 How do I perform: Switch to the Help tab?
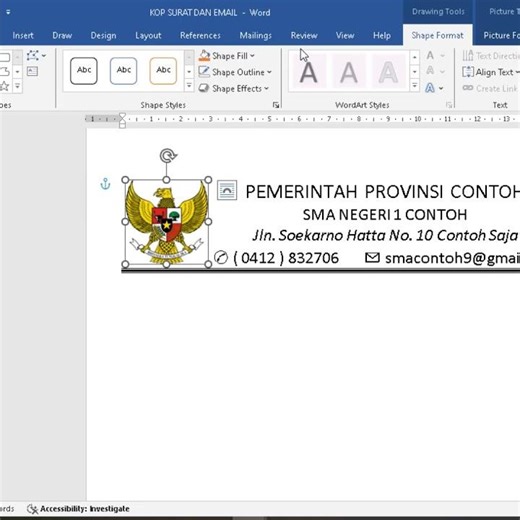tap(382, 35)
